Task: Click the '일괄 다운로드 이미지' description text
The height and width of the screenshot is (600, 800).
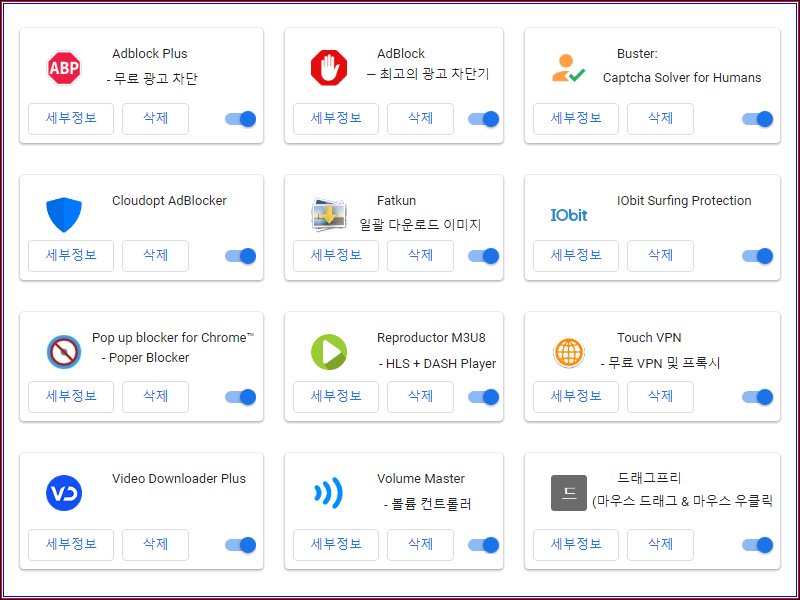Action: pos(420,225)
